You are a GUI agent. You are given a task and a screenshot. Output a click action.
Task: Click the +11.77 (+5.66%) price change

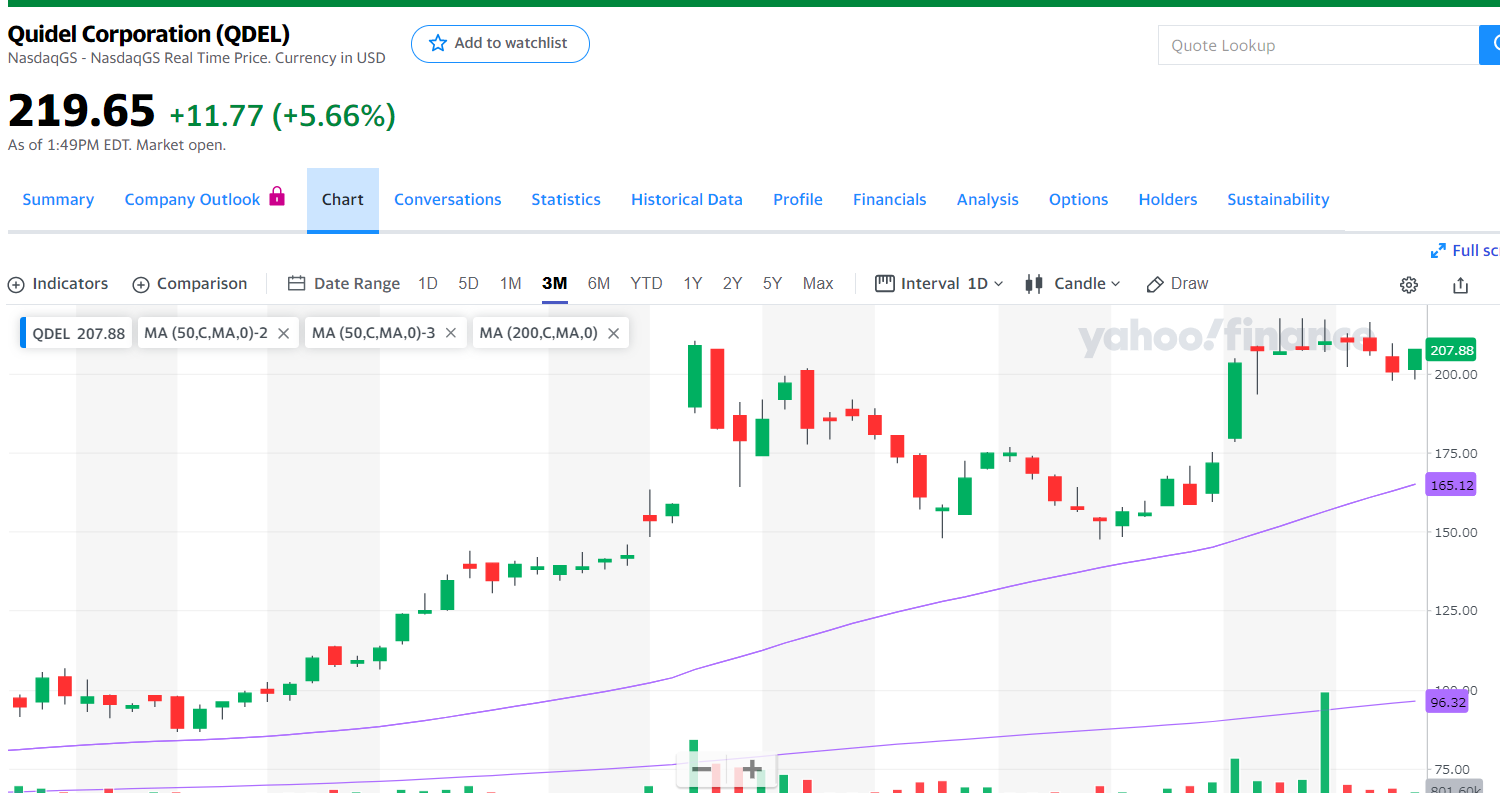(x=282, y=116)
